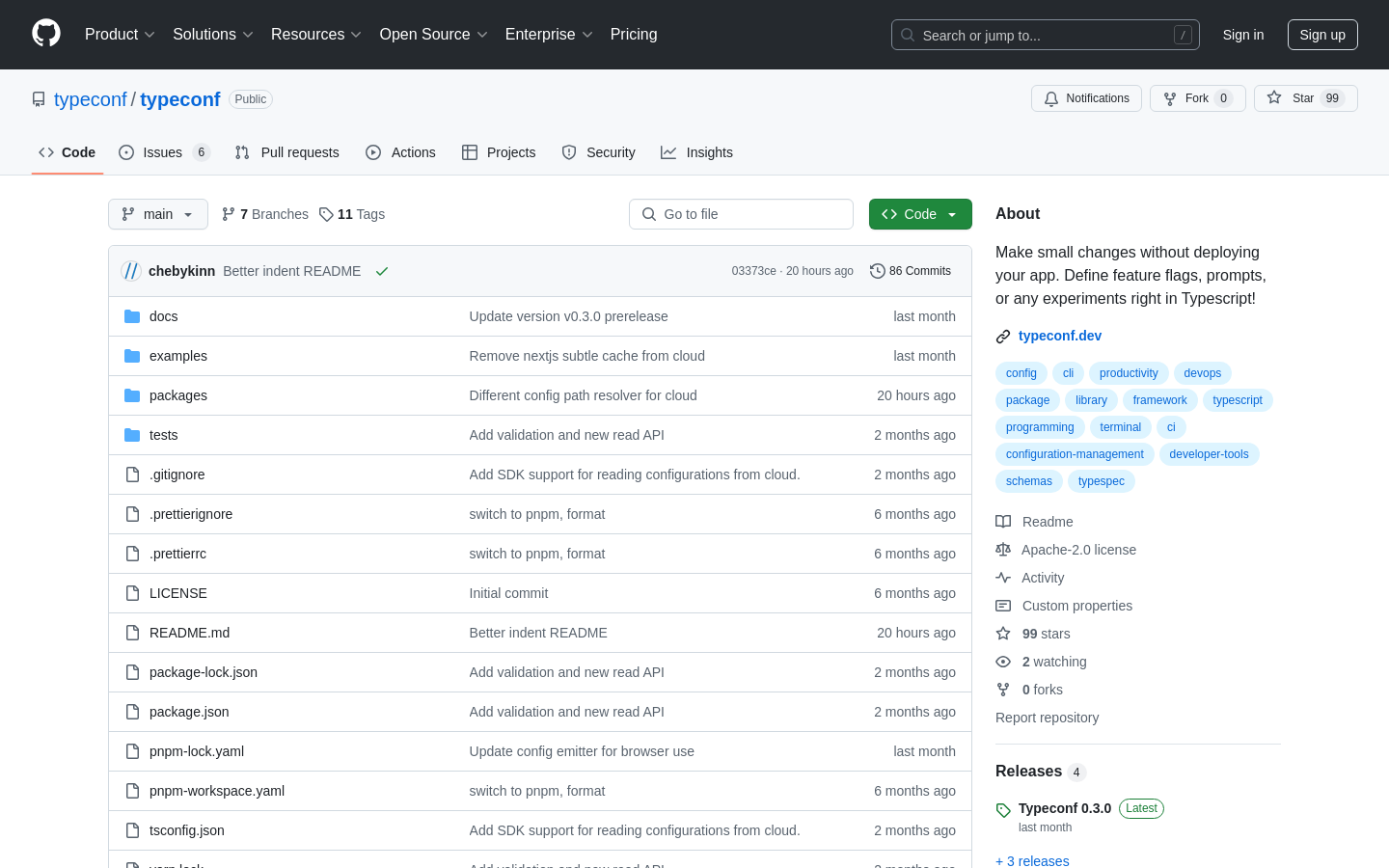Click the star icon beside 99 stars
The image size is (1389, 868).
pos(1003,634)
